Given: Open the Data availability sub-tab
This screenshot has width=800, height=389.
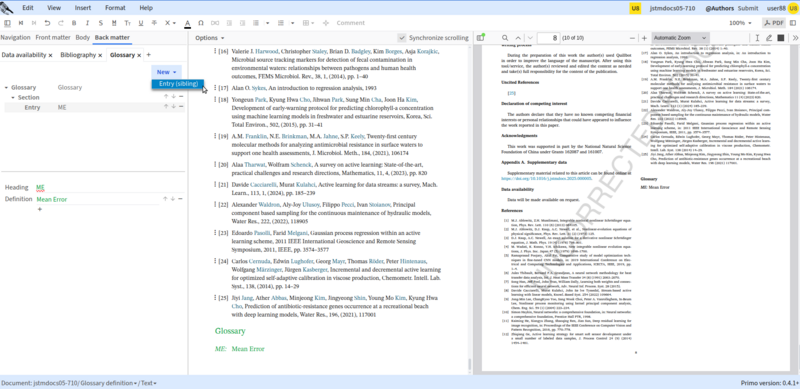Looking at the screenshot, I should click(23, 55).
